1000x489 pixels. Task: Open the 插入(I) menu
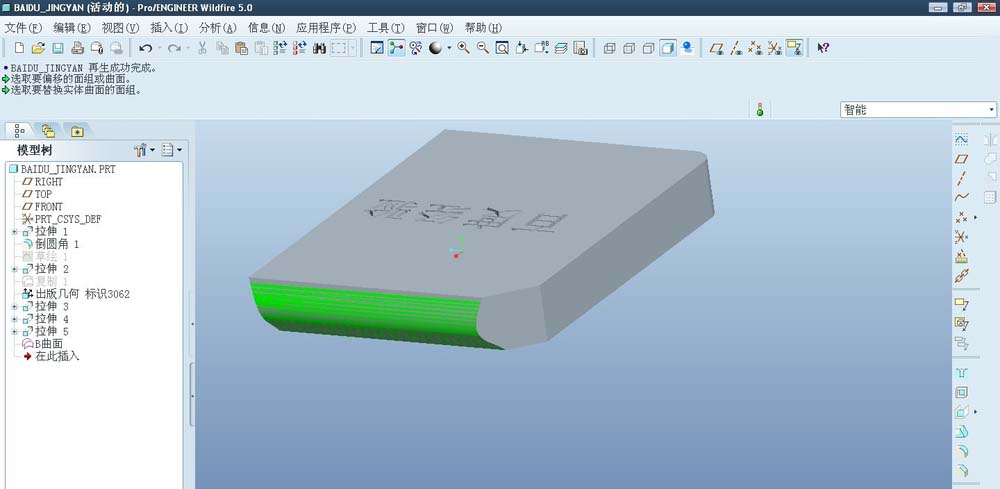[169, 28]
